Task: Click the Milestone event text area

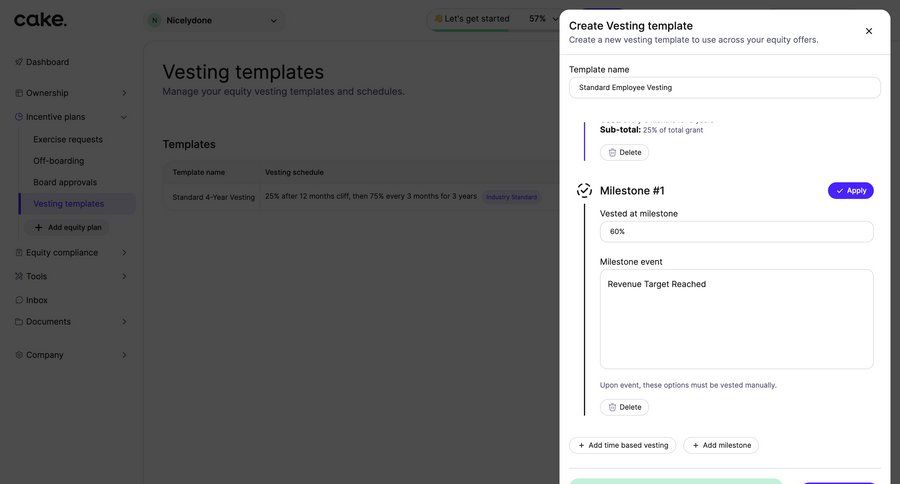Action: 736,319
